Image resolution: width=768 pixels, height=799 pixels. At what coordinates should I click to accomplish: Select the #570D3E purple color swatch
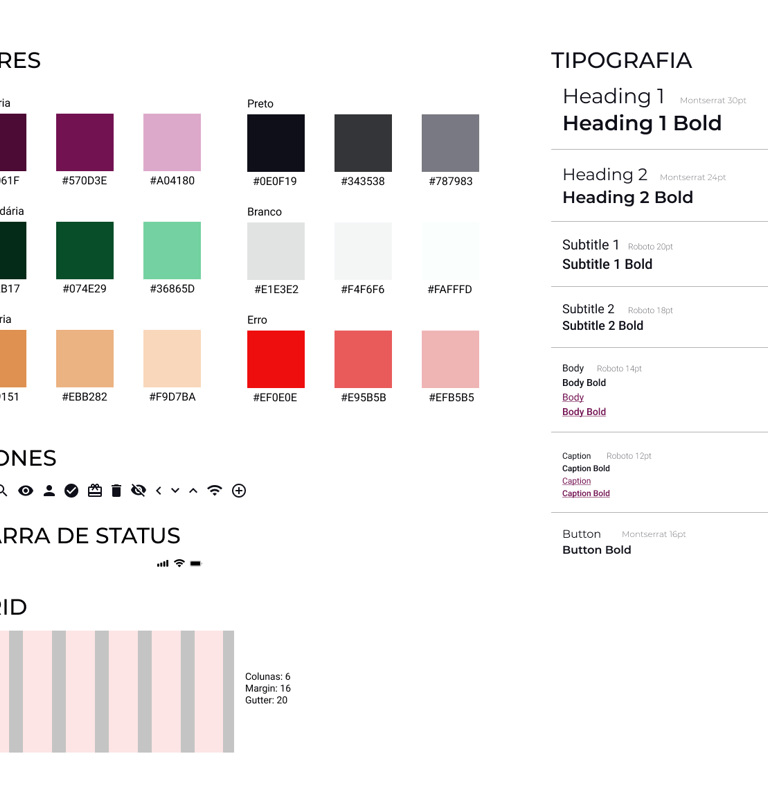85,142
